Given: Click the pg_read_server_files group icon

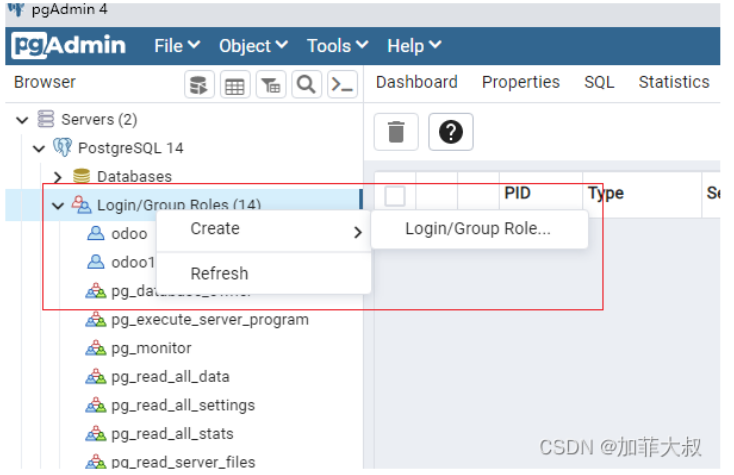Looking at the screenshot, I should 96,461.
